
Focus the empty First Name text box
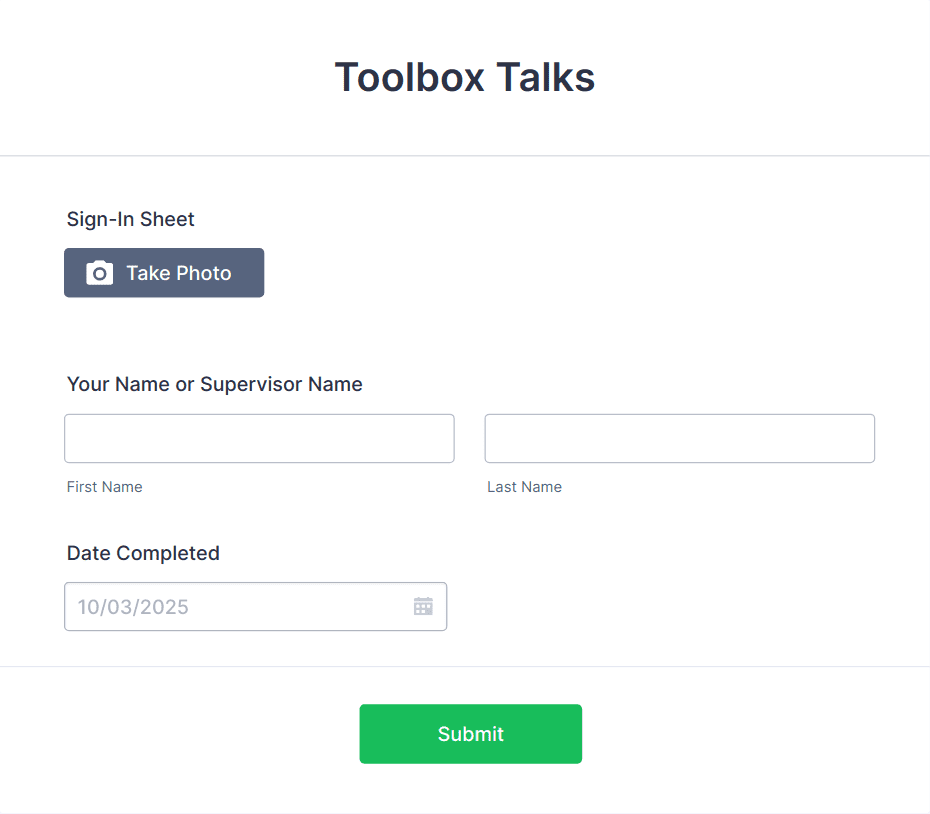point(259,438)
